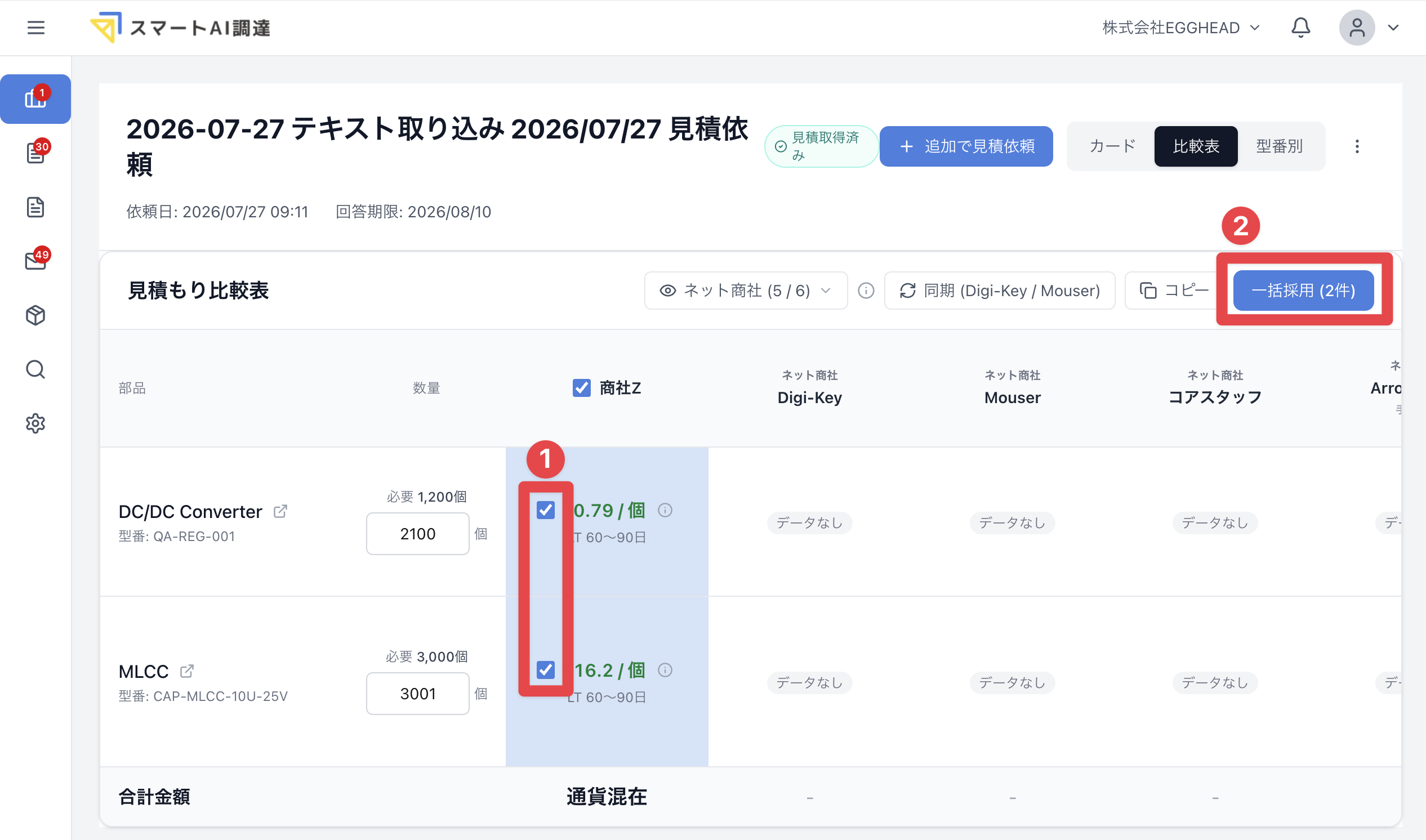Click データなし under Digi-Key for DC/DC Converter
1426x840 pixels.
[x=809, y=522]
